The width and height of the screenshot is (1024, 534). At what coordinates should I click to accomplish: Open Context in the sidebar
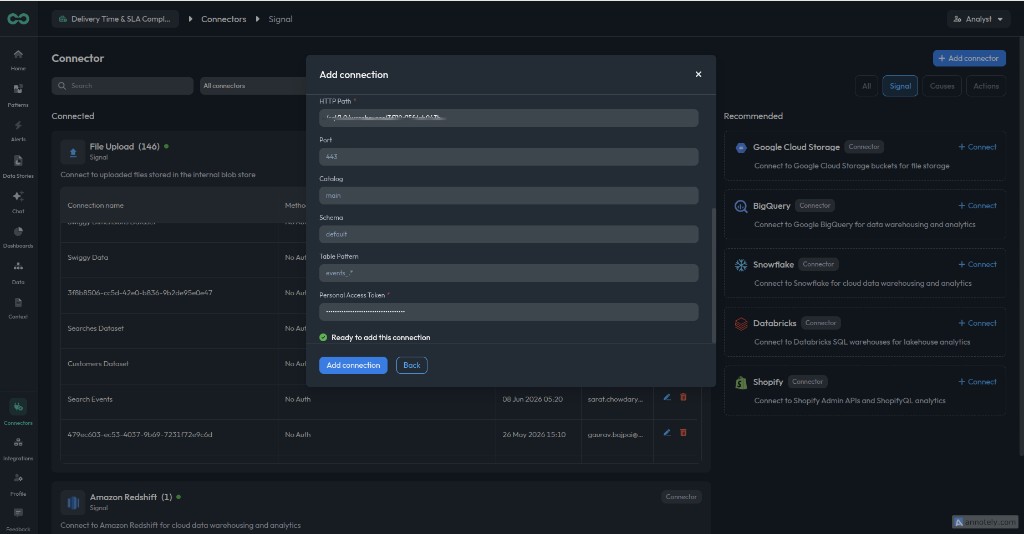(18, 302)
